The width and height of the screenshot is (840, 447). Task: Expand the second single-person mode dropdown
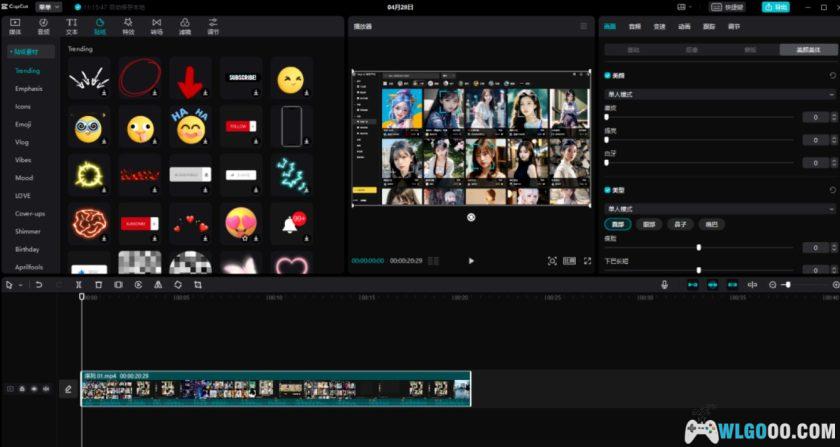[x=719, y=208]
